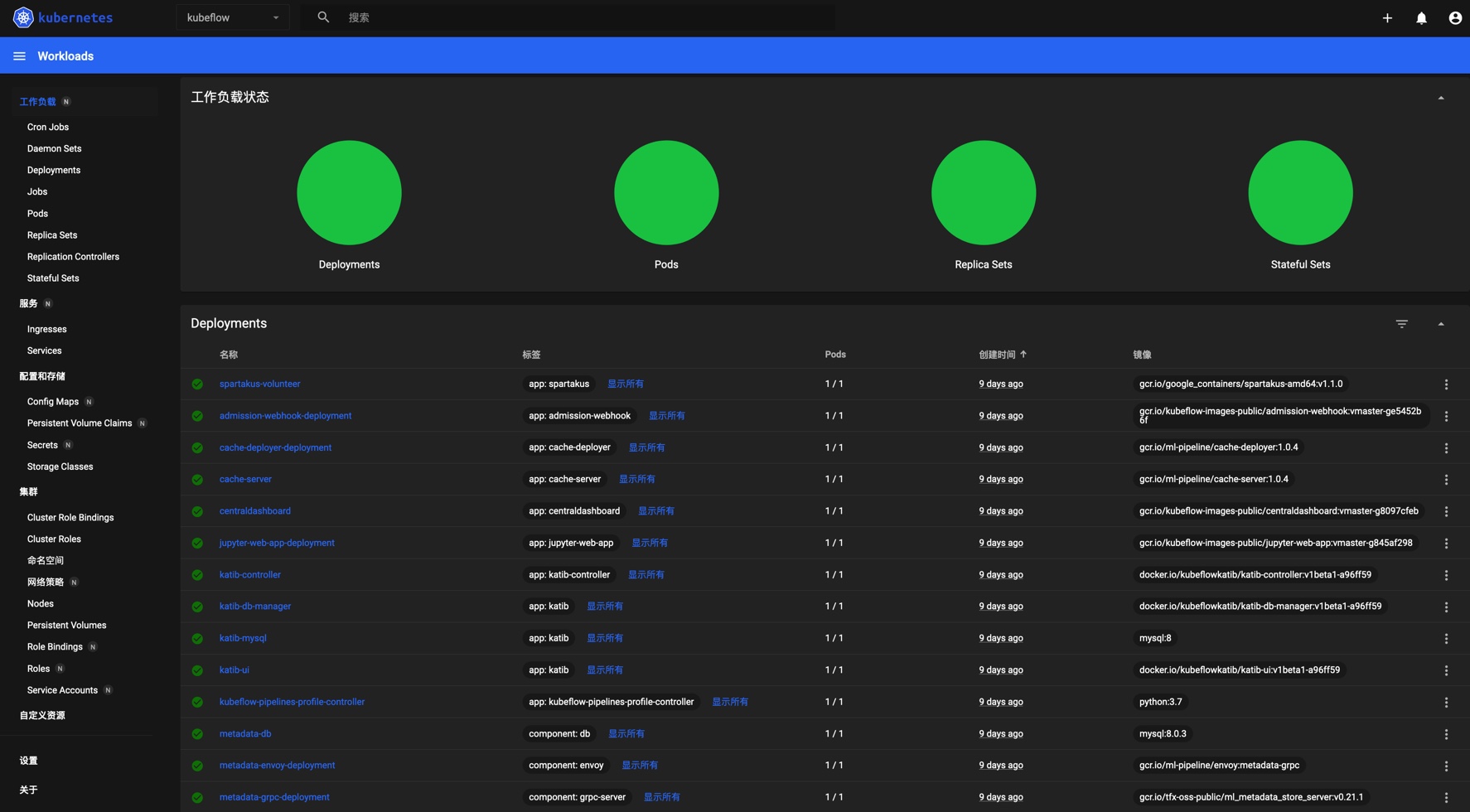
Task: Open actions menu for katib-controller row
Action: point(1446,575)
